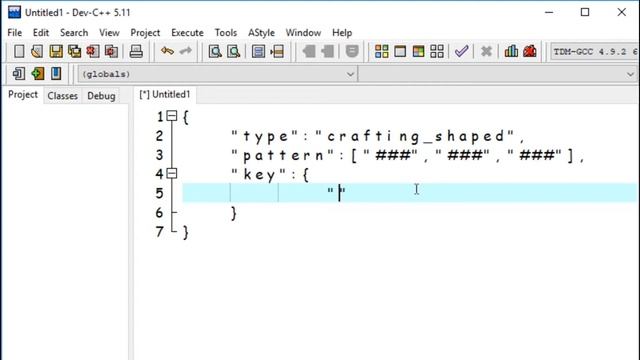Open the Help menu
640x360 pixels.
point(342,33)
